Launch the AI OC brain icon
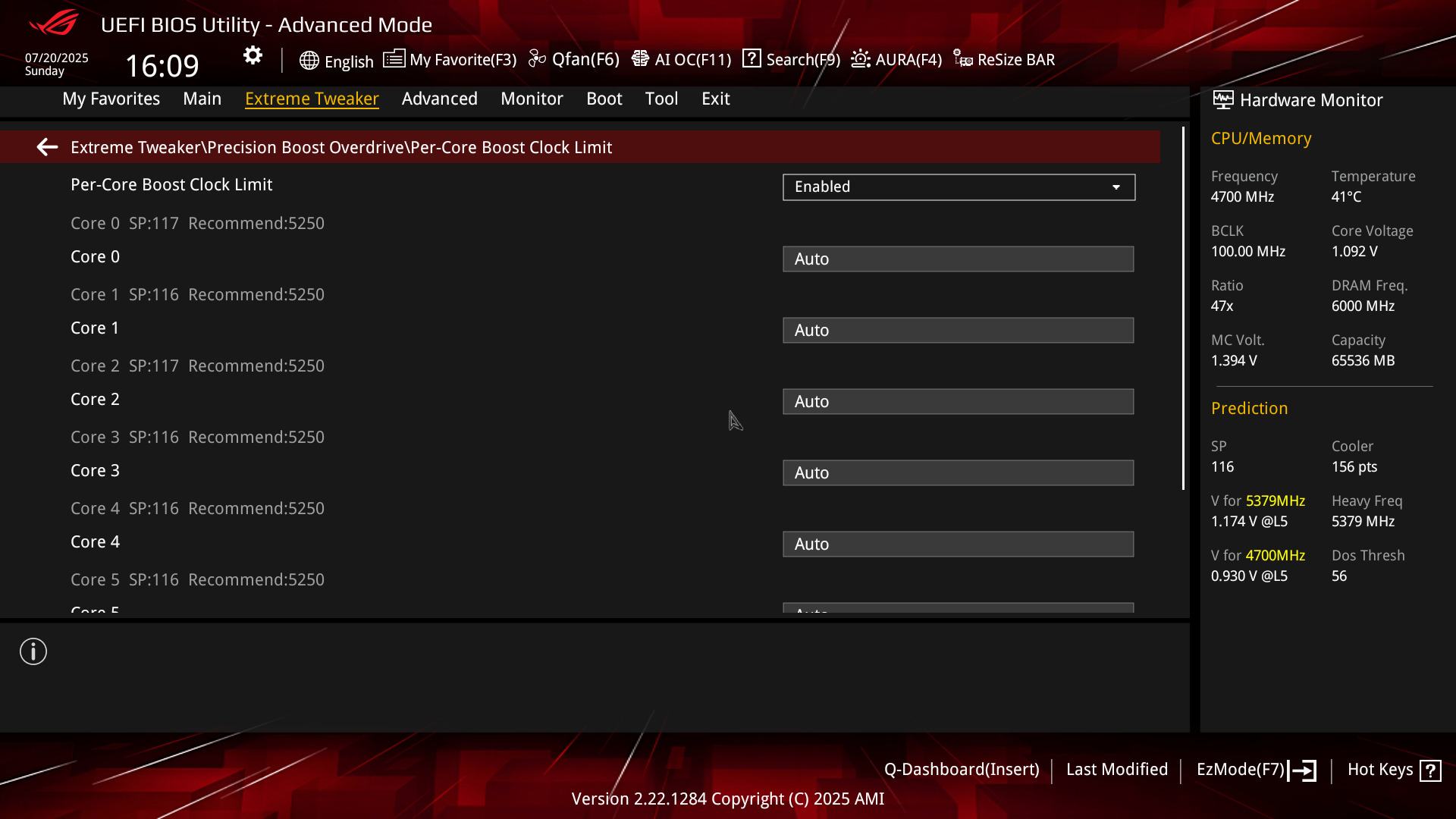The width and height of the screenshot is (1456, 819). 640,59
